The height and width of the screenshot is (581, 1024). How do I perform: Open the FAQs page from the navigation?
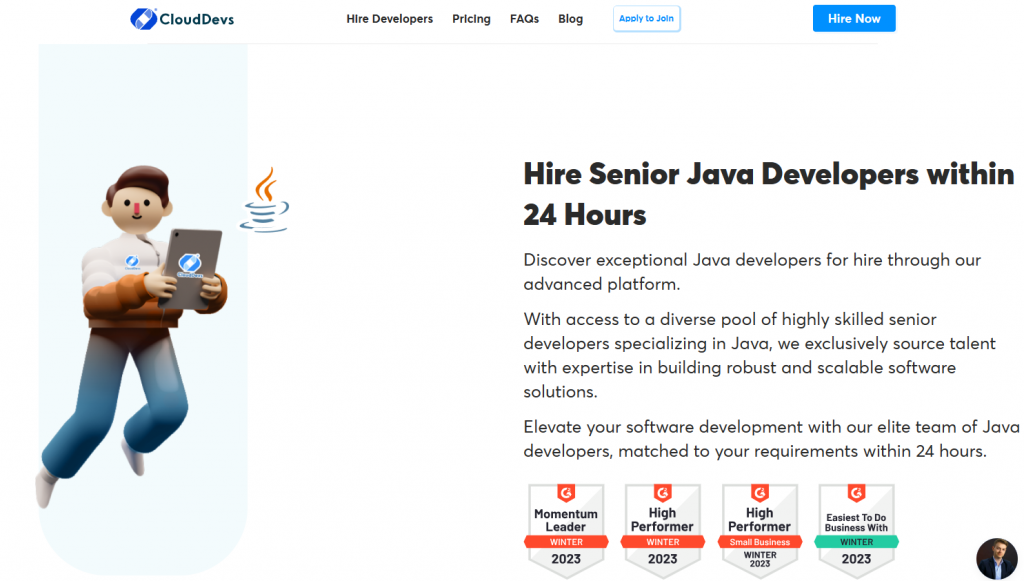524,18
